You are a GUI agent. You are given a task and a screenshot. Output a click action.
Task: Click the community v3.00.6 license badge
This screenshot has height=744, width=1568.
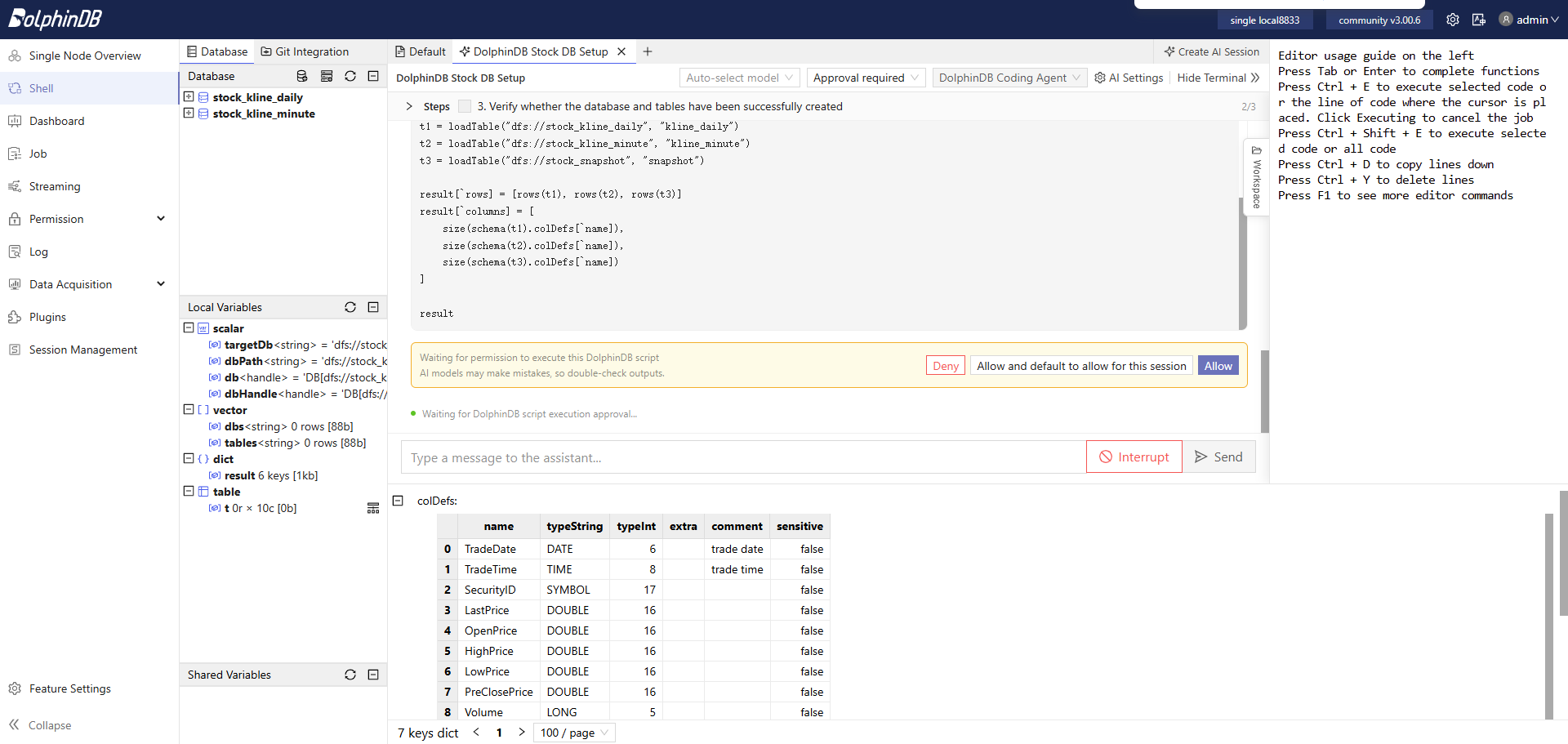click(x=1379, y=20)
